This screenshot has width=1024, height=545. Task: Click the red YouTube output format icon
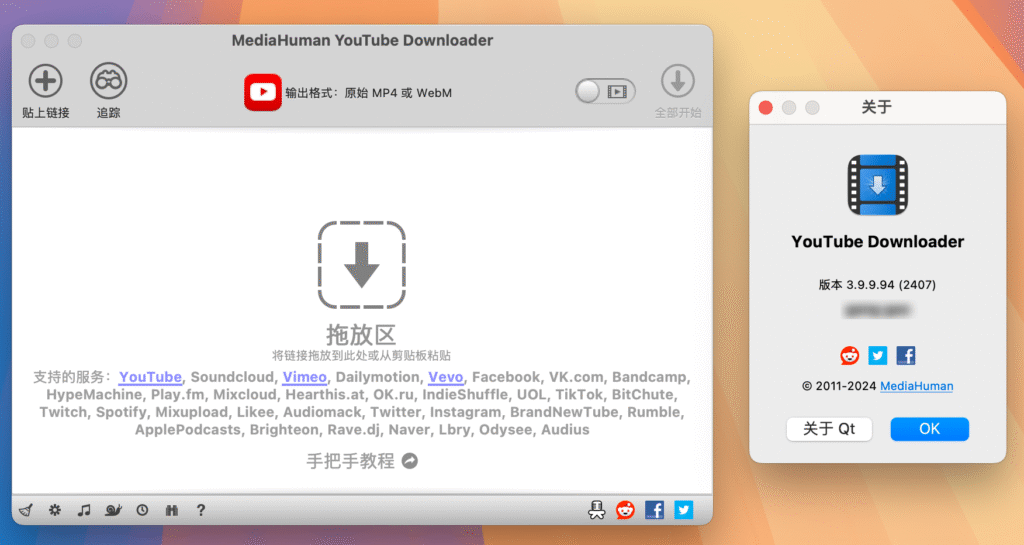263,92
